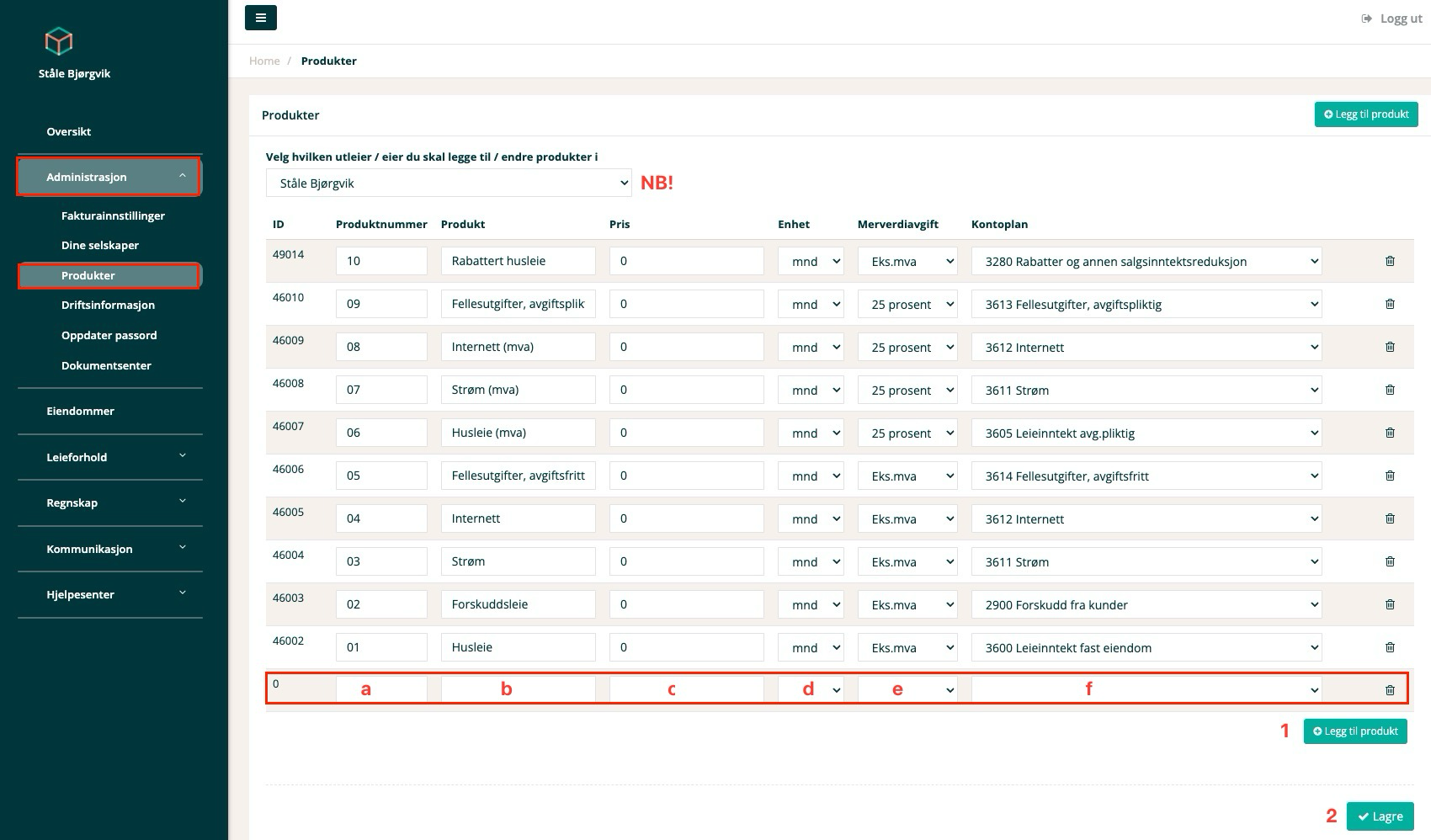Click empty Produktnummer field in new row
The height and width of the screenshot is (840, 1431).
381,690
